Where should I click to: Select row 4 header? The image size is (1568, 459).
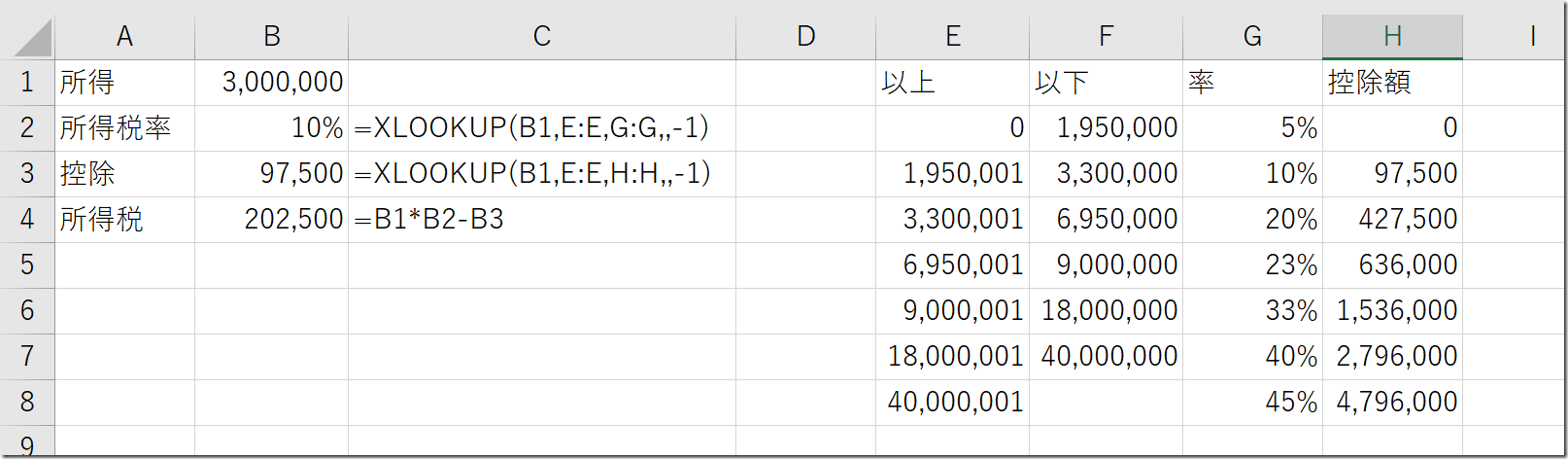point(27,220)
